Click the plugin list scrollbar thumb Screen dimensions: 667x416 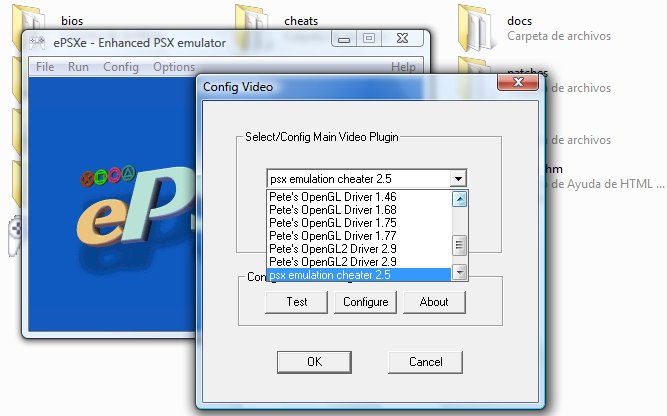459,244
